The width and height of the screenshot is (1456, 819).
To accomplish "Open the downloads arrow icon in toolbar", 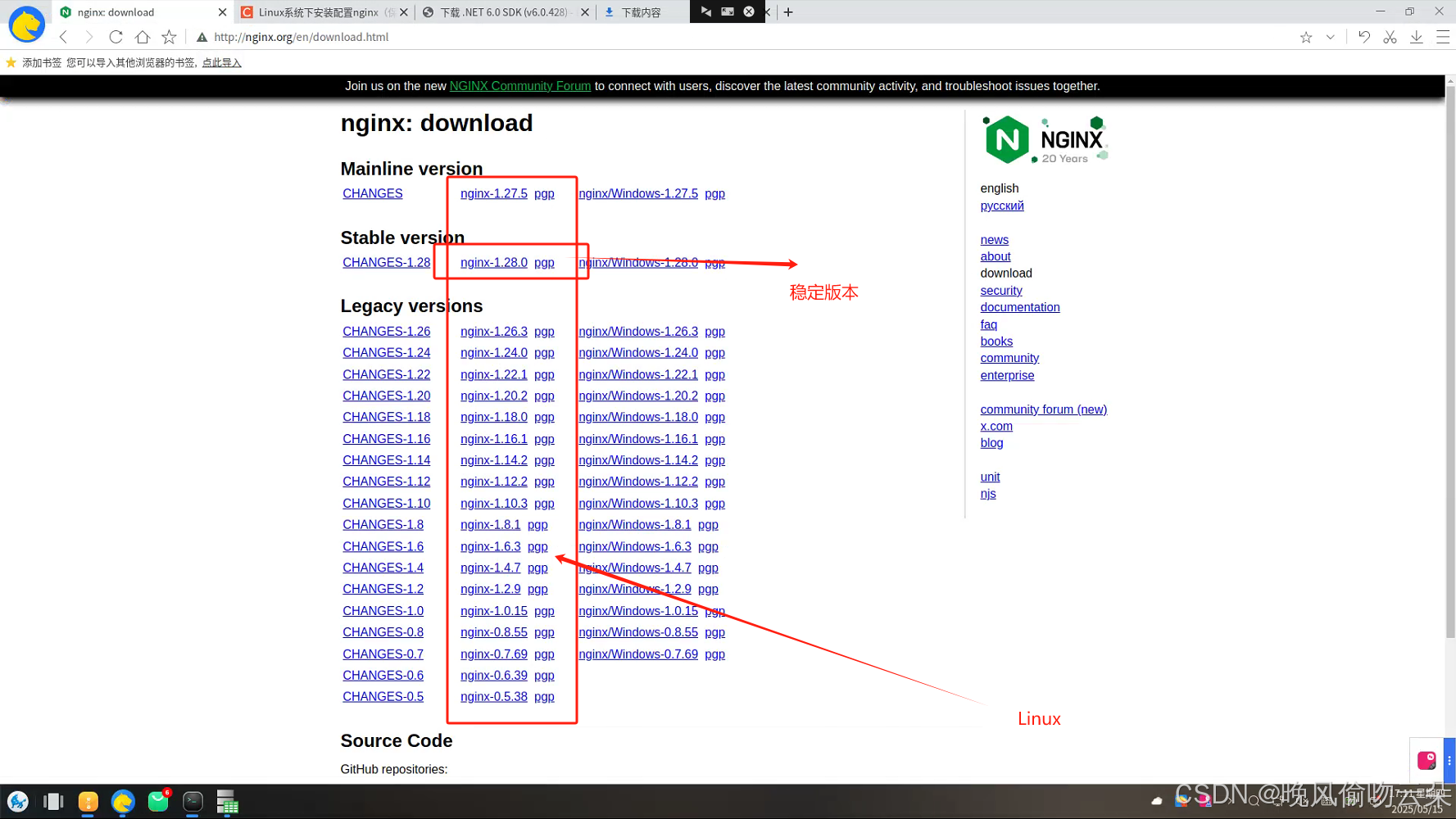I will pyautogui.click(x=1416, y=37).
